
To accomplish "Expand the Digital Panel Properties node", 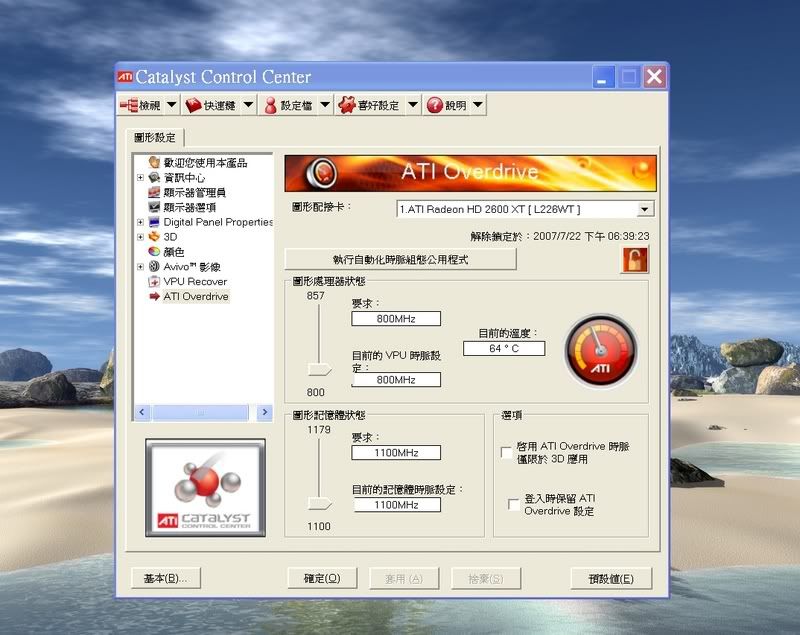I will tap(140, 222).
